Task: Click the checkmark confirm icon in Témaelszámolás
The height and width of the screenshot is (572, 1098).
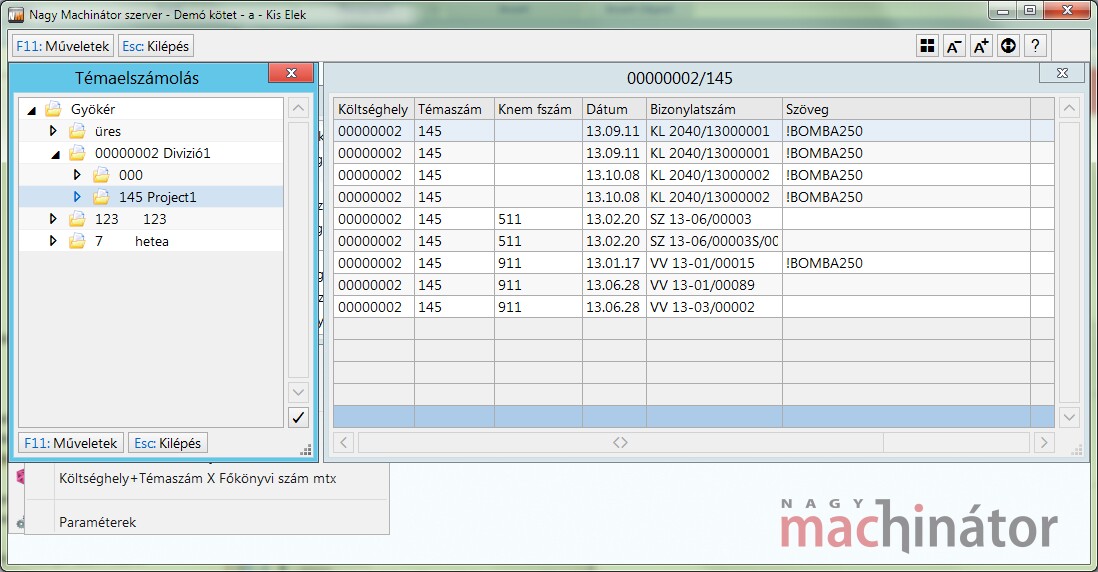Action: click(x=298, y=417)
